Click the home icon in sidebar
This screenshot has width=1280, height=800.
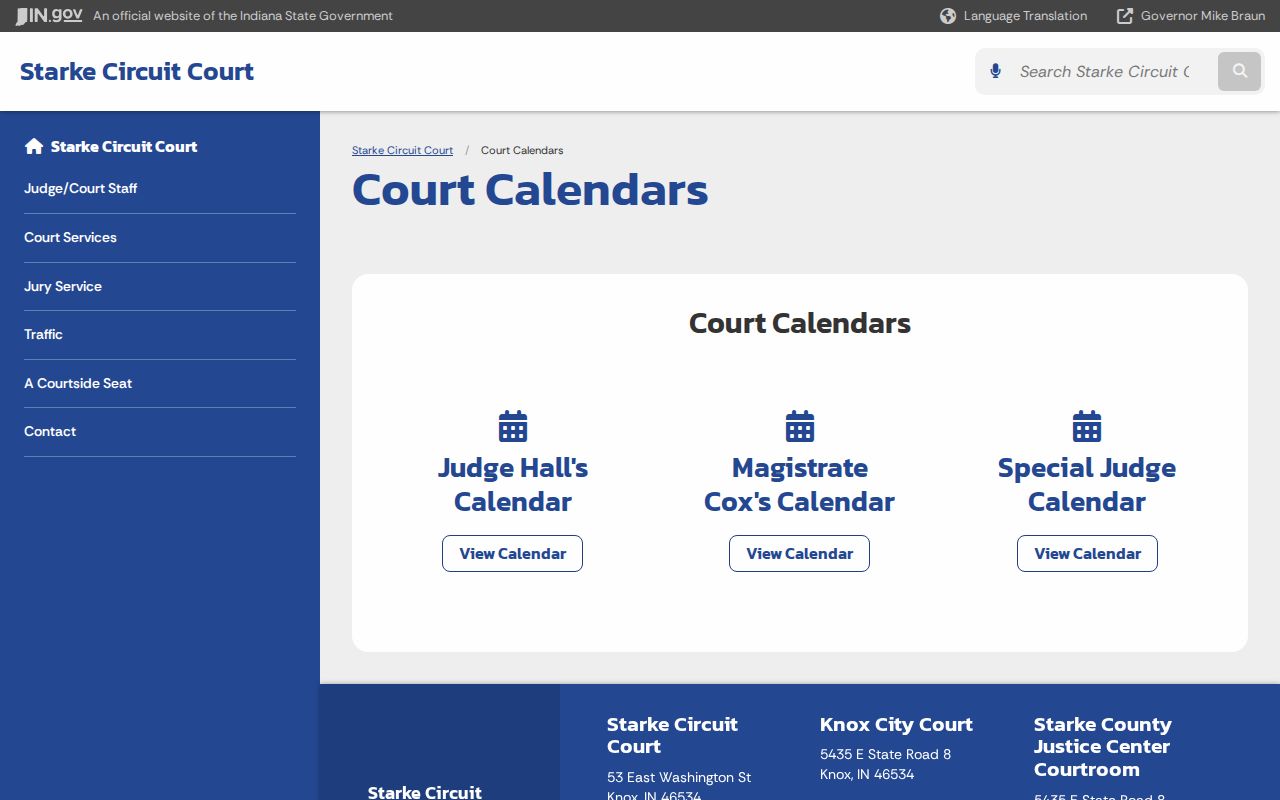[x=34, y=146]
